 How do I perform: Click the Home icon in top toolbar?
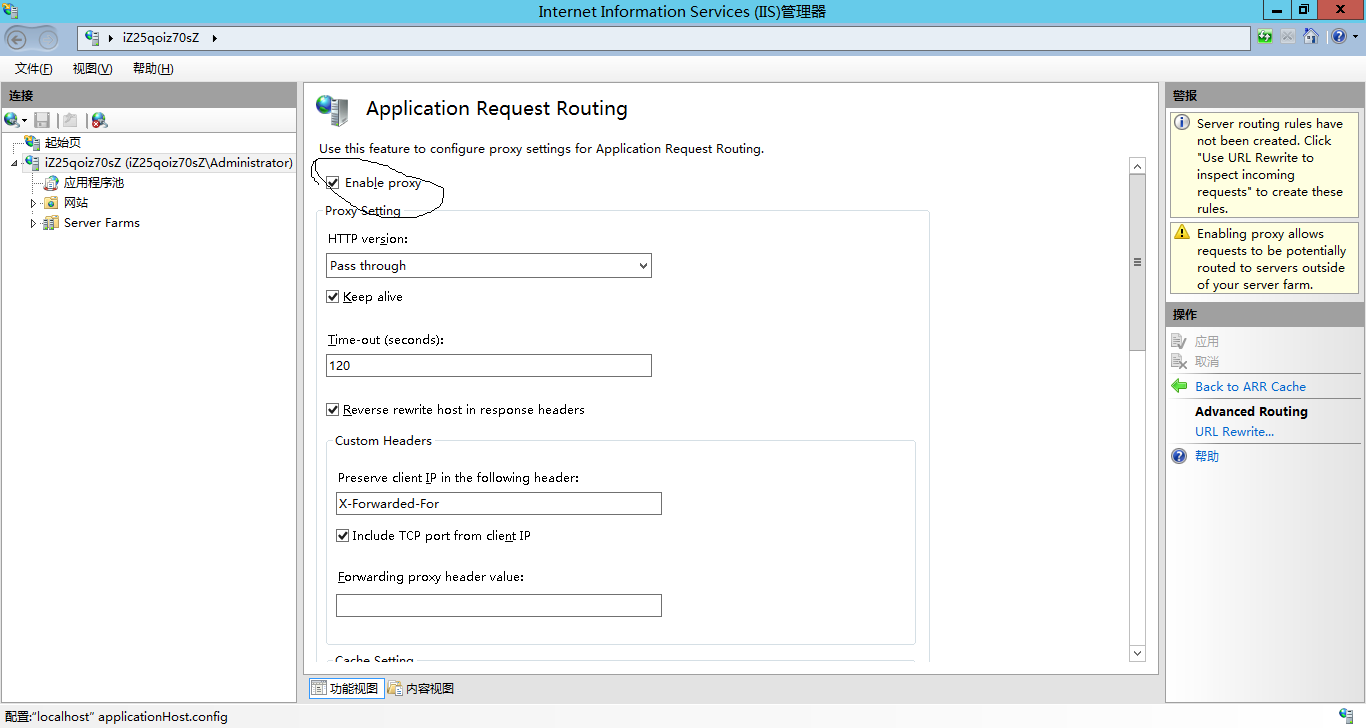click(x=1310, y=37)
